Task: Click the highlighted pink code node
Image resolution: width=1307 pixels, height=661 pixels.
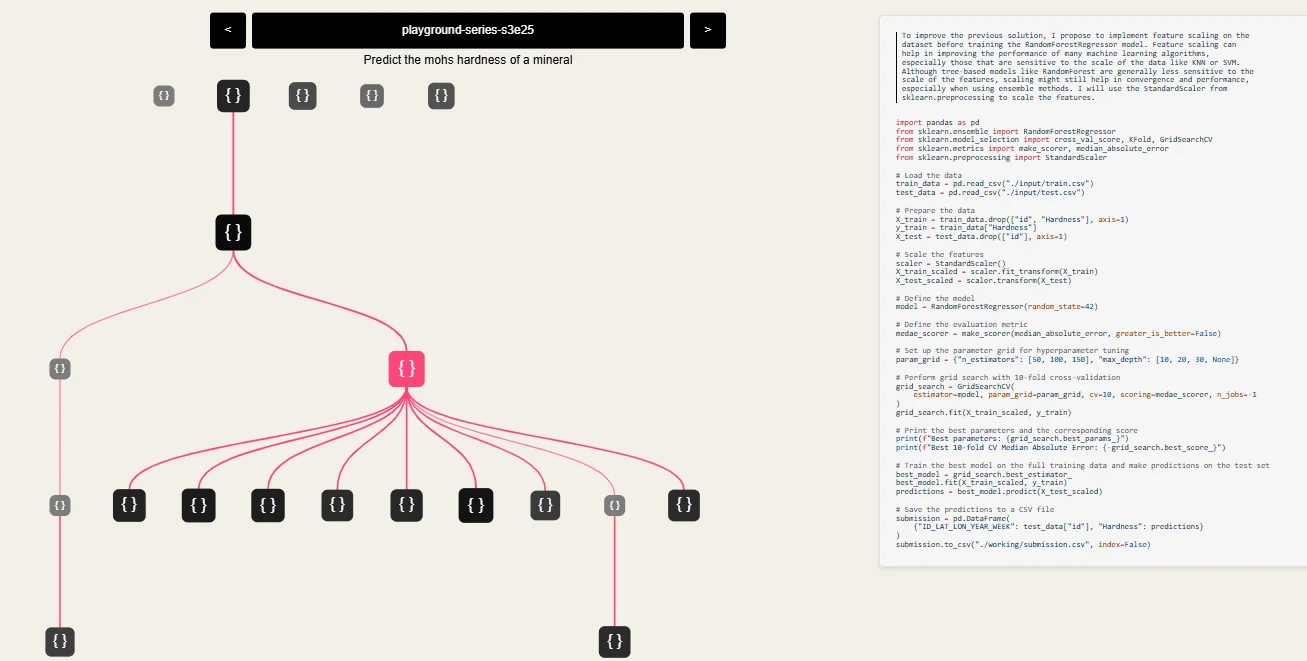Action: (x=407, y=369)
